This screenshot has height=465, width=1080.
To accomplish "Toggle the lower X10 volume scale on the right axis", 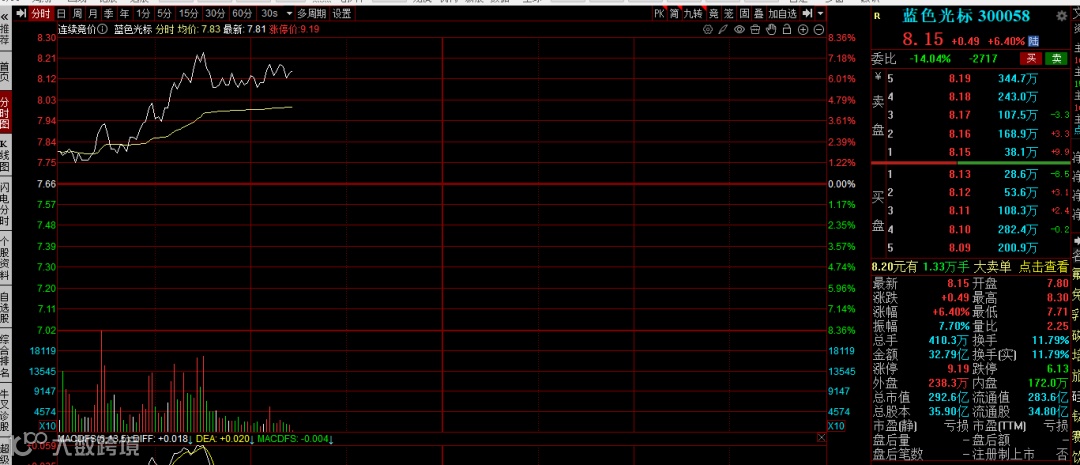I will pos(836,426).
